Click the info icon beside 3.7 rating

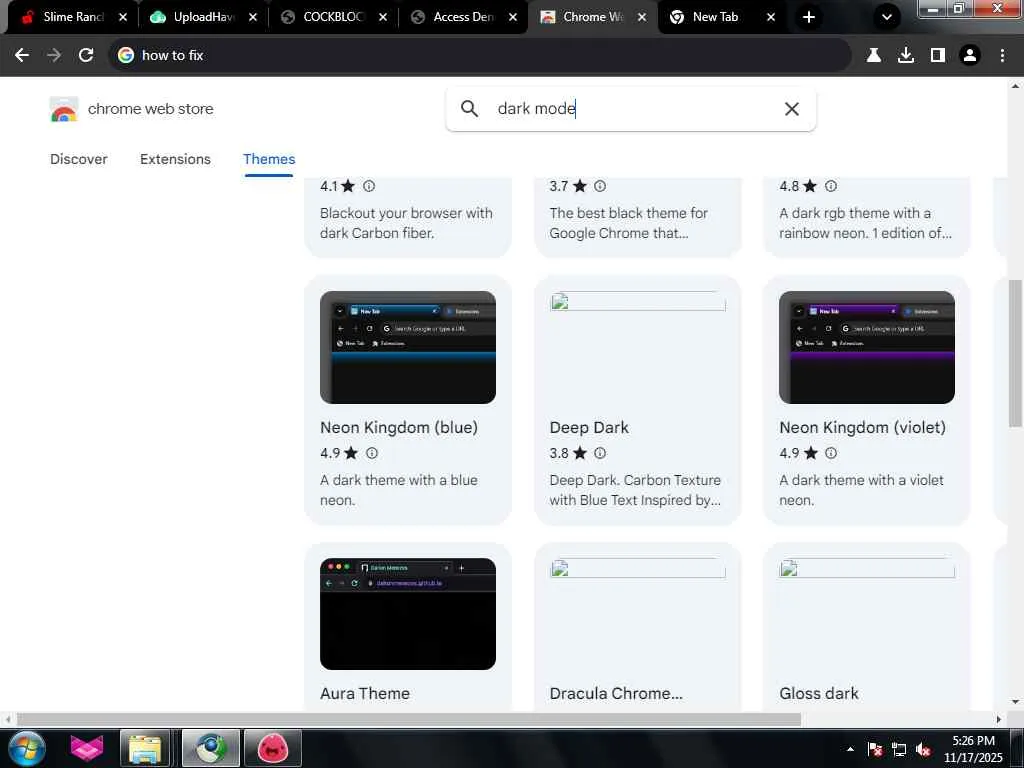(600, 186)
